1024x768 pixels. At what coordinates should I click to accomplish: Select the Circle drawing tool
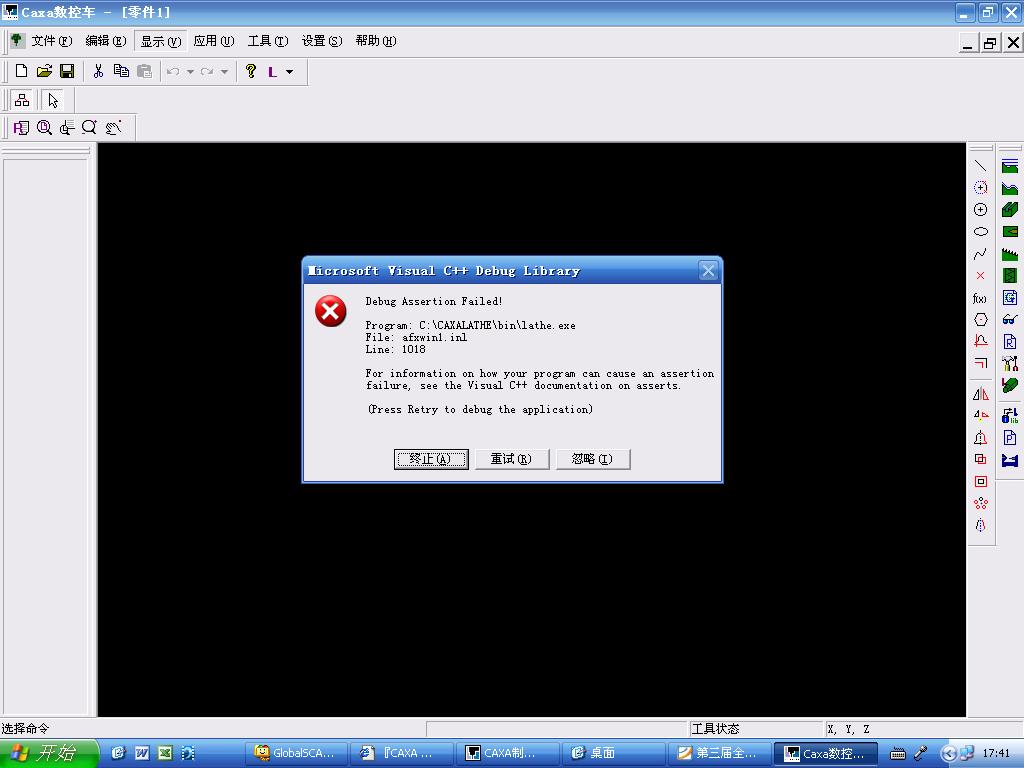point(980,210)
